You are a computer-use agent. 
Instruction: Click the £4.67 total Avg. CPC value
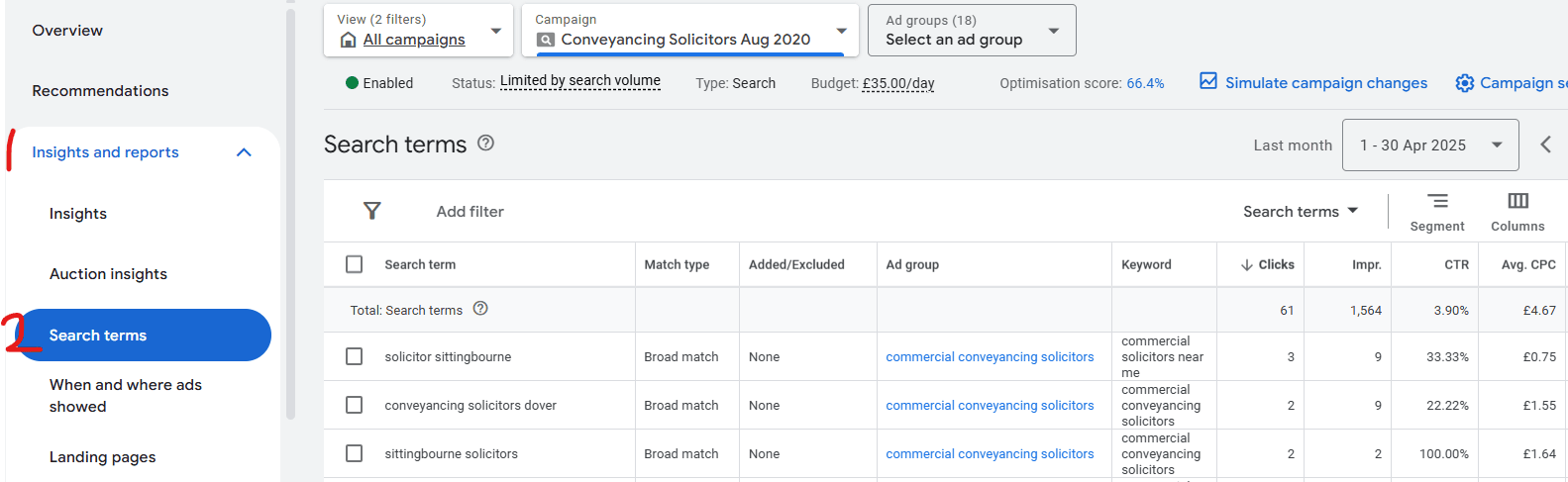(1539, 310)
